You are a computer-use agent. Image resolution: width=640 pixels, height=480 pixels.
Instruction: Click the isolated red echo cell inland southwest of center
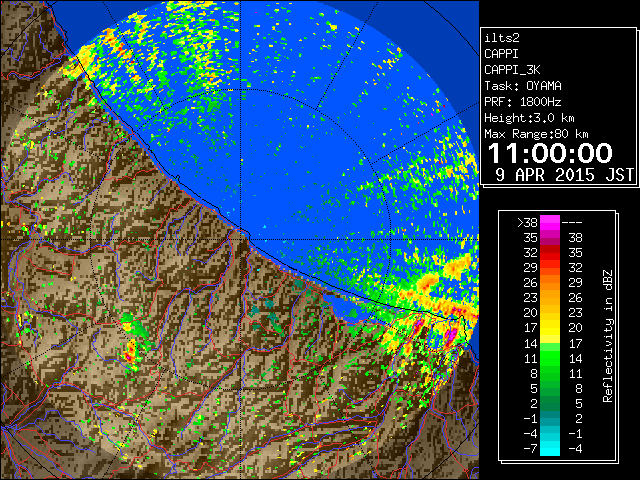pyautogui.click(x=131, y=353)
